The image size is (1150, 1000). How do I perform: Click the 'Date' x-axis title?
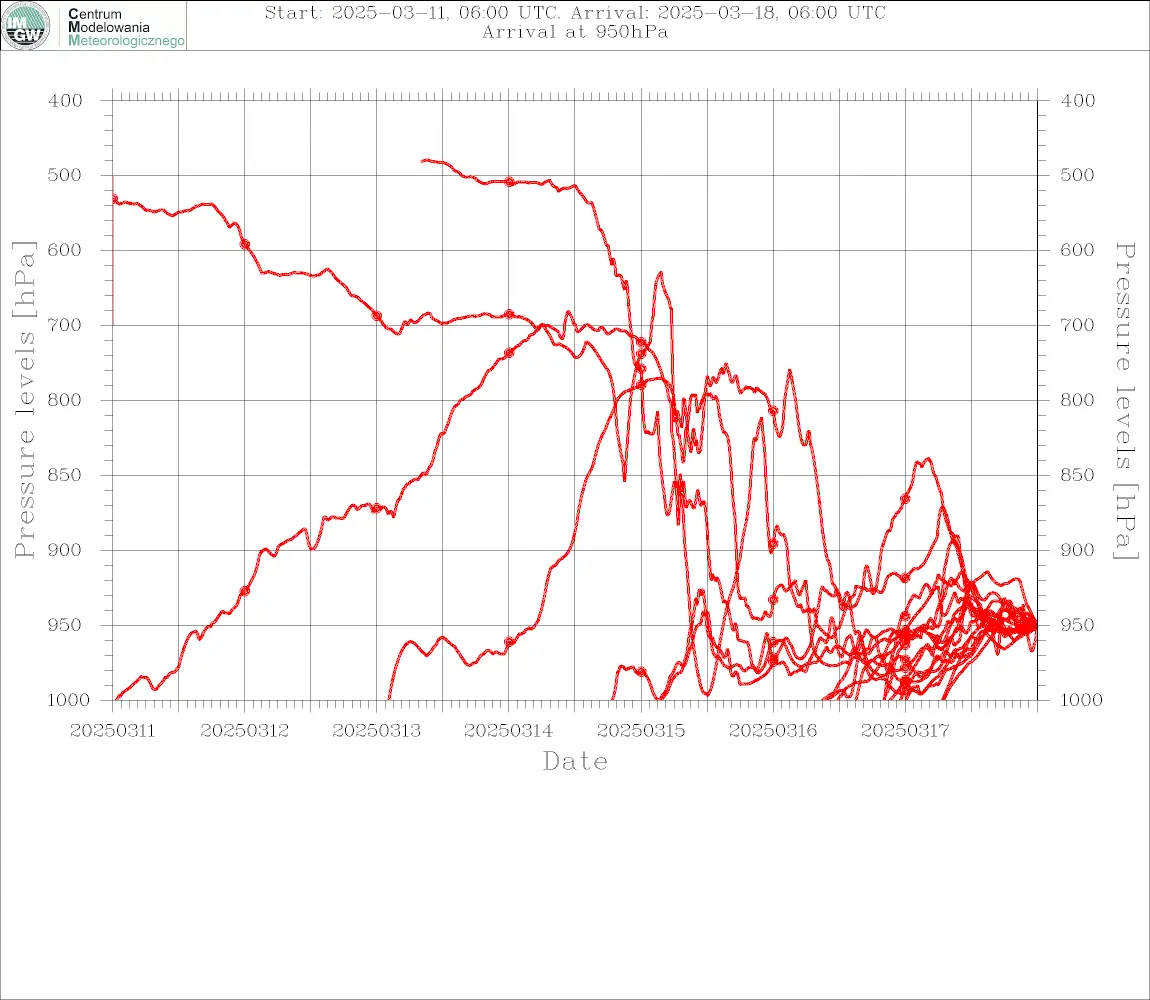(575, 761)
